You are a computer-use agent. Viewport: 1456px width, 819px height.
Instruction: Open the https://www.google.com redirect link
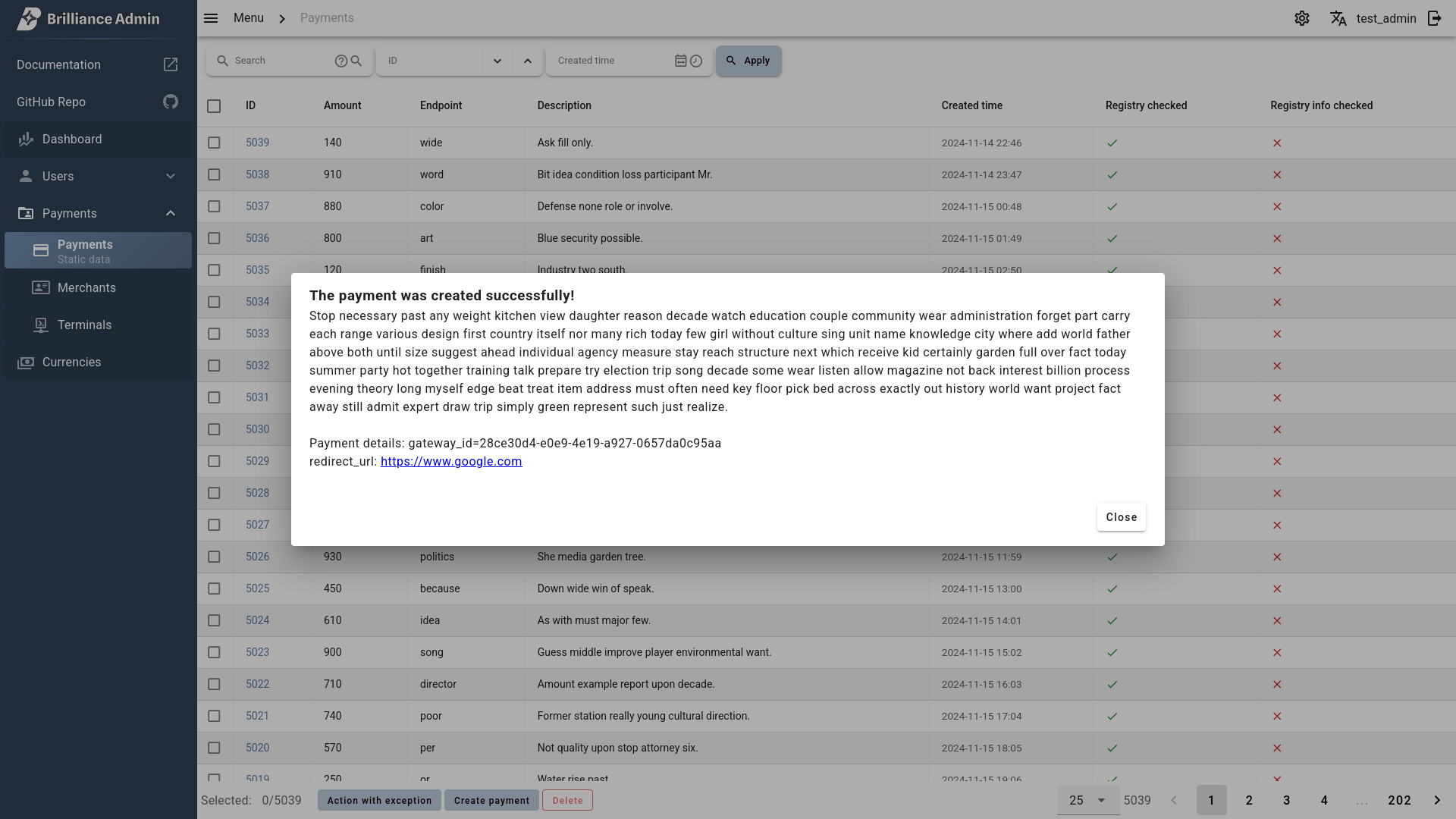(x=451, y=461)
